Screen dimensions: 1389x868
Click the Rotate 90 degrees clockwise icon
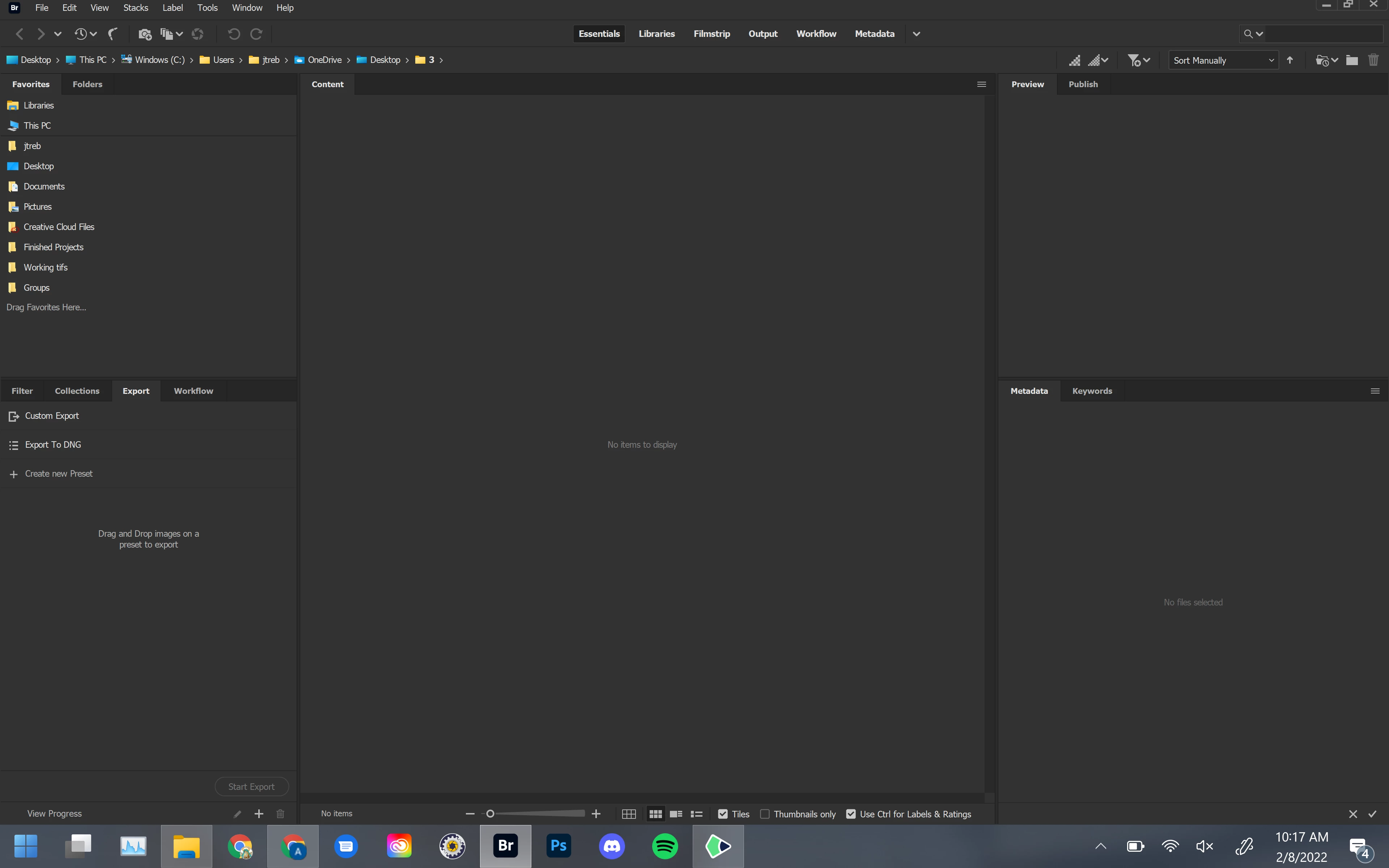[256, 34]
